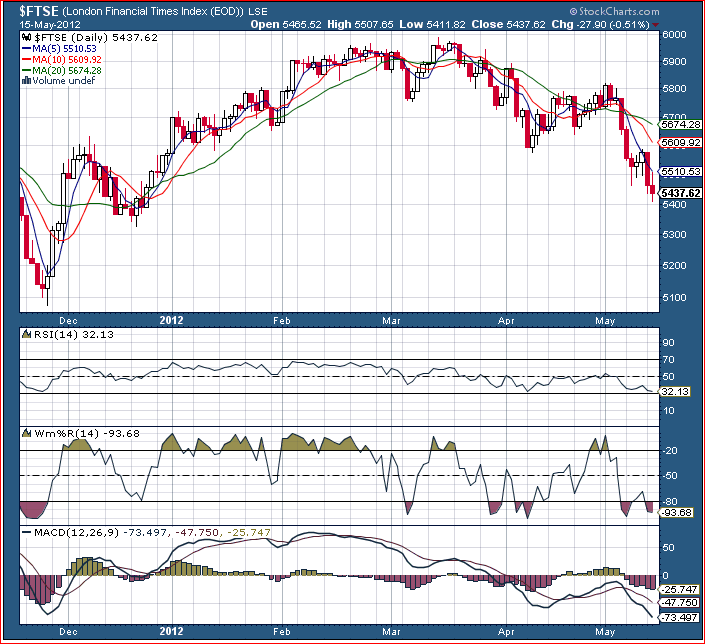Screen dimensions: 705x644
Task: Click the MA(20) 5674.28 legend entry
Action: pyautogui.click(x=67, y=70)
